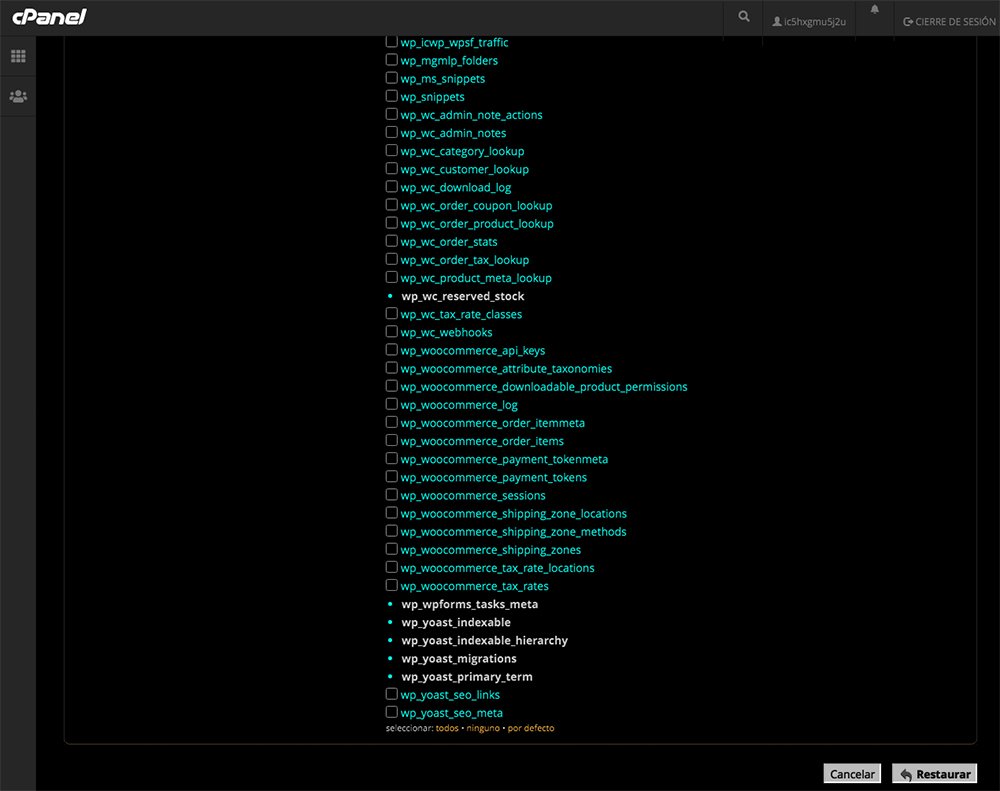This screenshot has height=791, width=1000.
Task: Tick the wp_yoast_seo_meta checkbox
Action: pyautogui.click(x=392, y=712)
